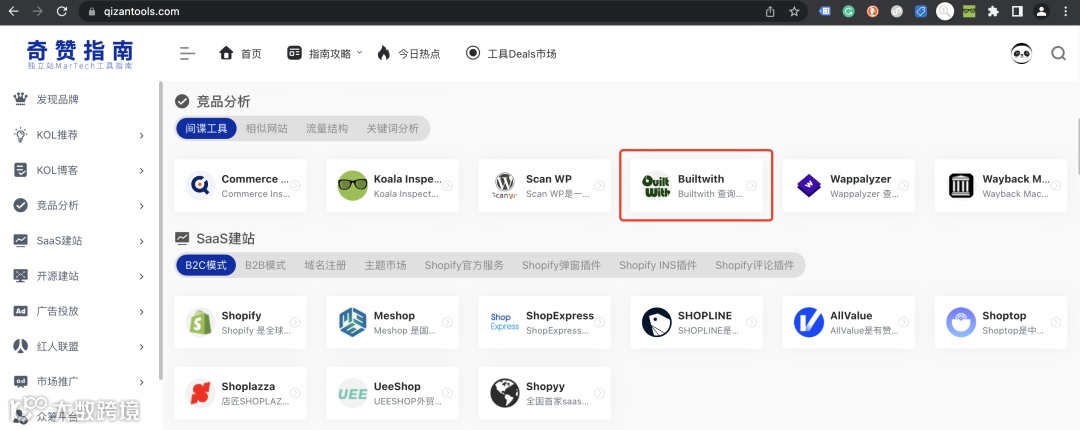Image resolution: width=1080 pixels, height=430 pixels.
Task: Switch to the 主题市场 tab
Action: [x=385, y=265]
